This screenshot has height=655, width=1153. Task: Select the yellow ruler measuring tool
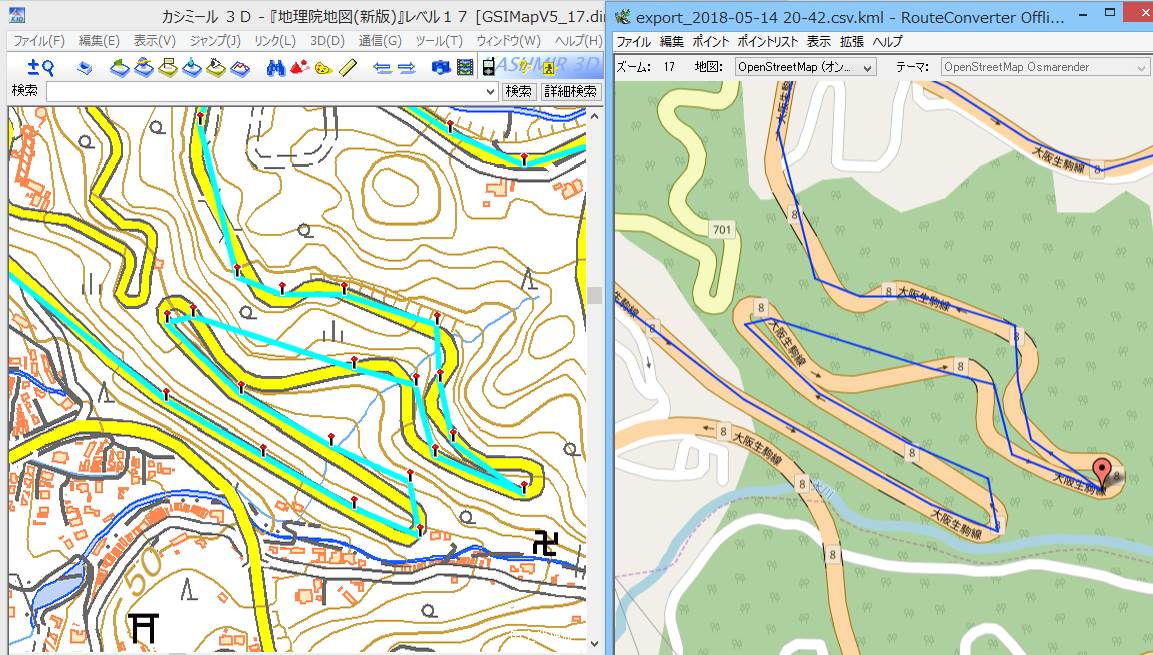click(x=348, y=68)
